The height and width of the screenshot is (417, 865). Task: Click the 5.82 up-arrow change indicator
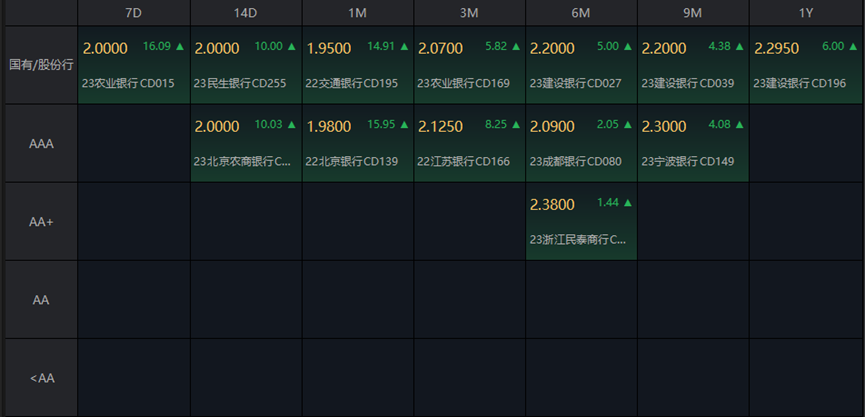click(x=503, y=46)
